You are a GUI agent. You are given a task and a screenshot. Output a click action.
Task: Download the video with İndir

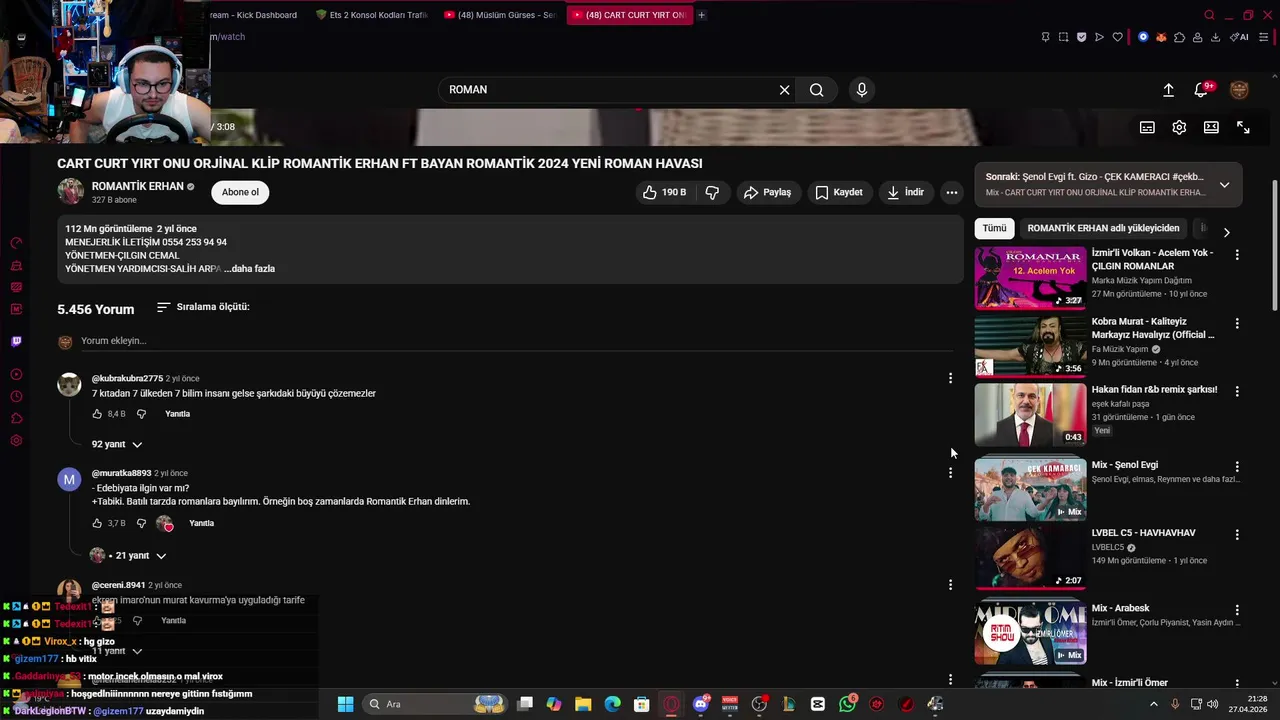pyautogui.click(x=905, y=192)
